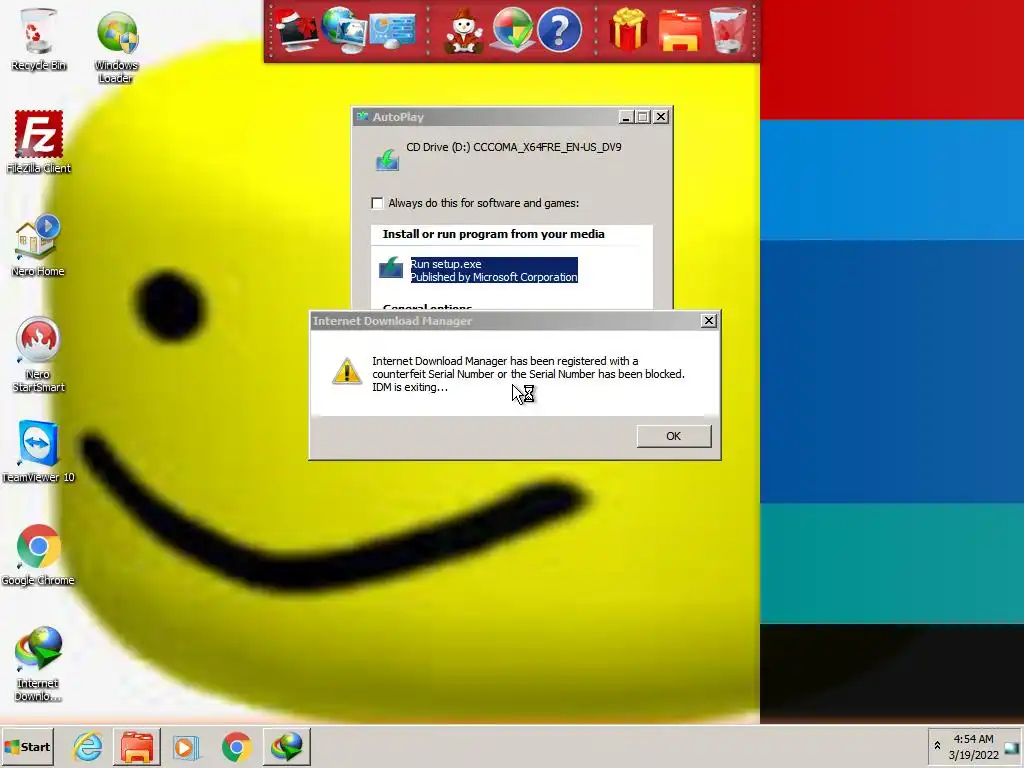This screenshot has width=1024, height=768.
Task: Open the Internet Download Manager desktop shortcut
Action: coord(38,664)
